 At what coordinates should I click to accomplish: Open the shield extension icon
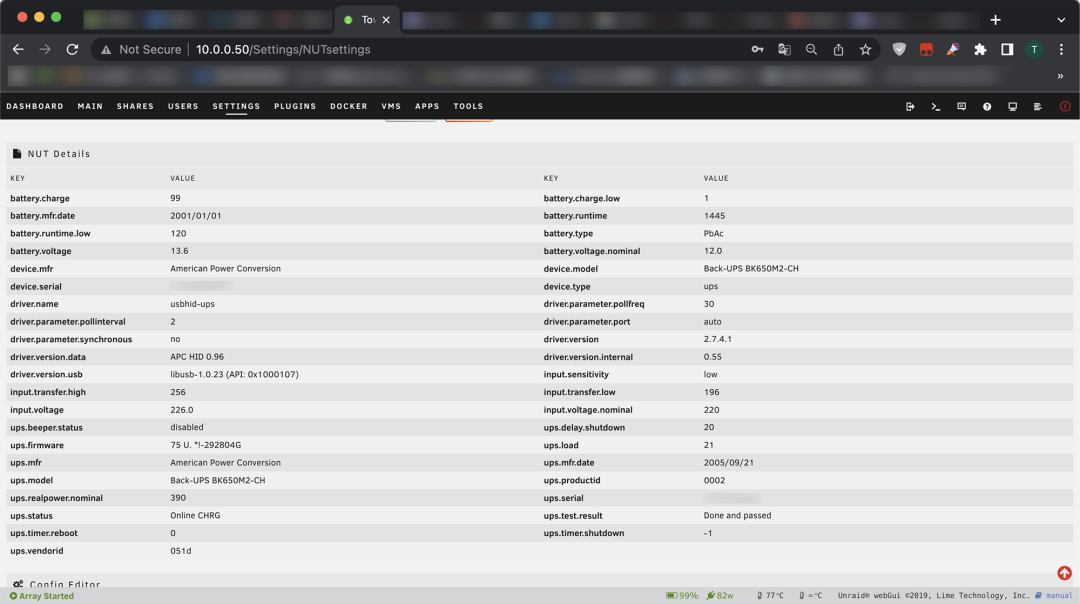tap(899, 50)
